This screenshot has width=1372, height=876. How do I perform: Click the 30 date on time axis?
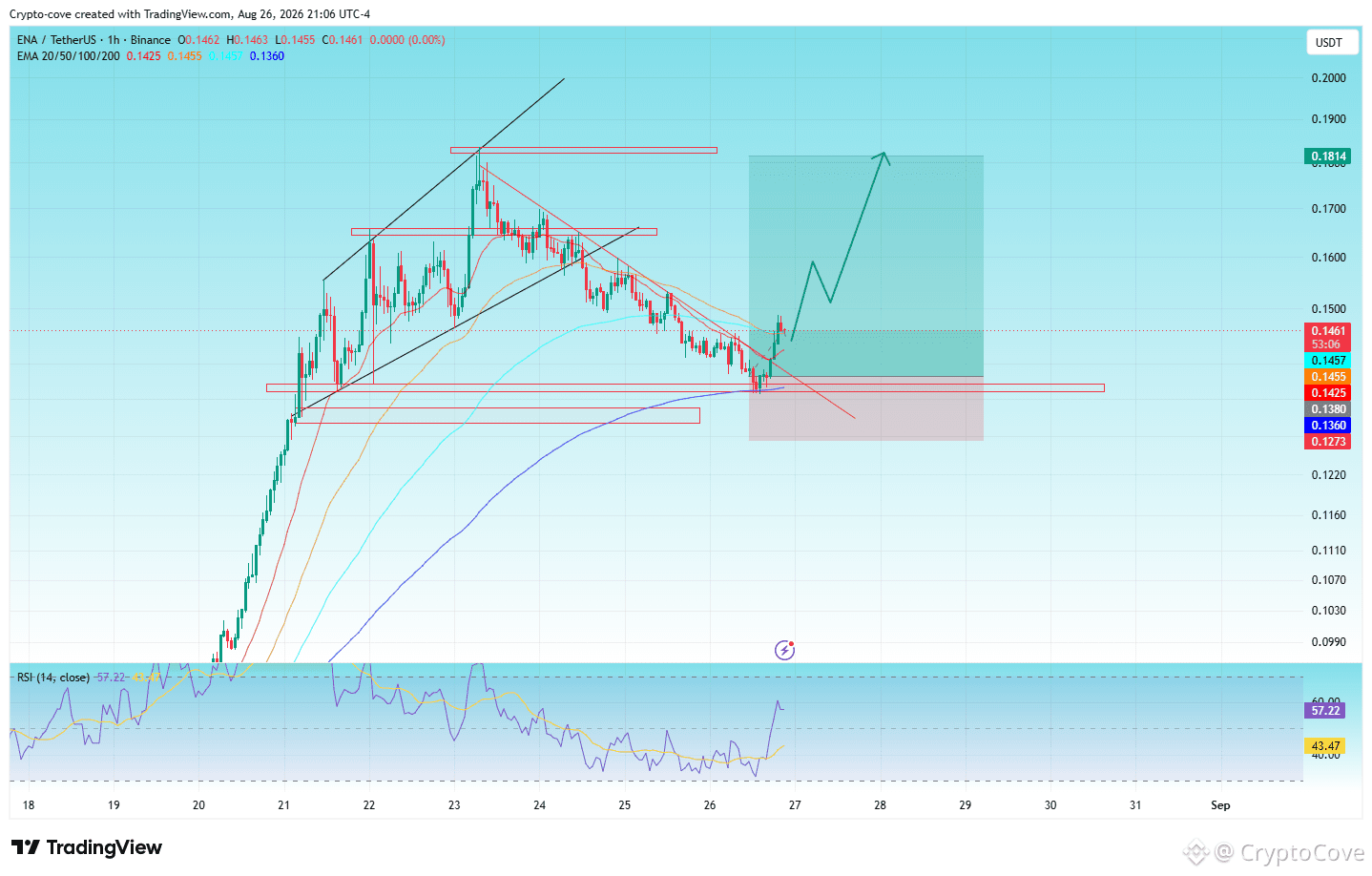(x=1050, y=805)
